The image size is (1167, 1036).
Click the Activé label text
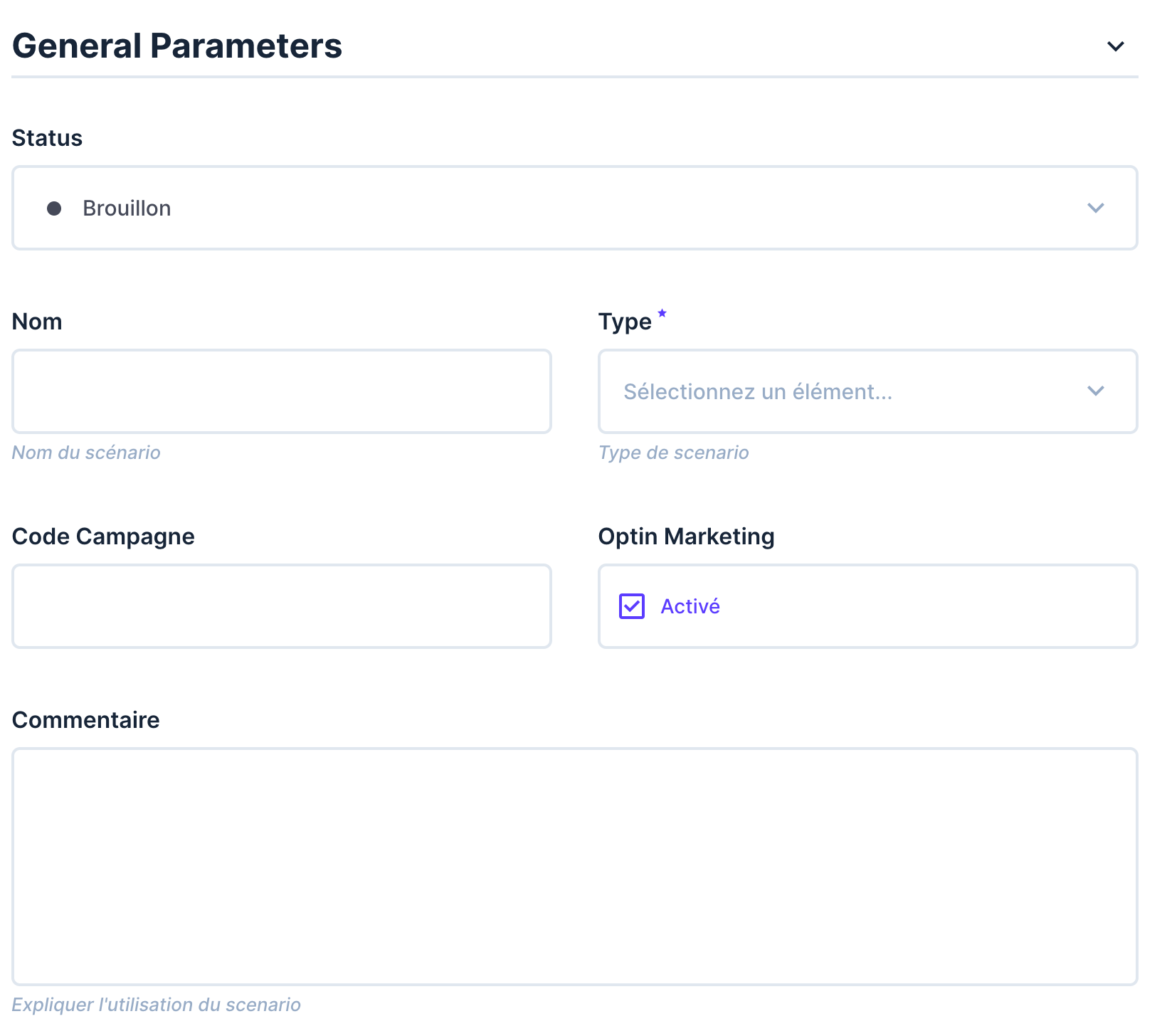point(690,606)
